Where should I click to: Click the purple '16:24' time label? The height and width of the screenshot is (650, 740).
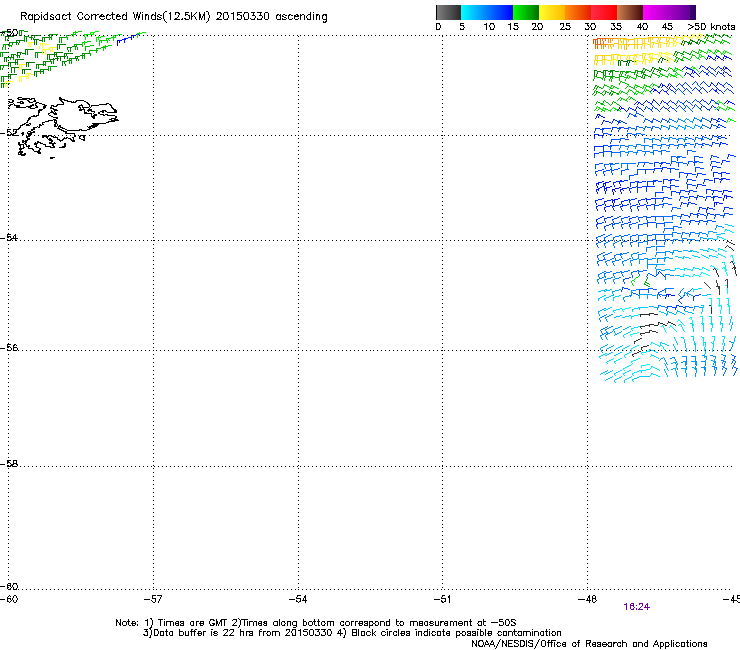(x=636, y=607)
